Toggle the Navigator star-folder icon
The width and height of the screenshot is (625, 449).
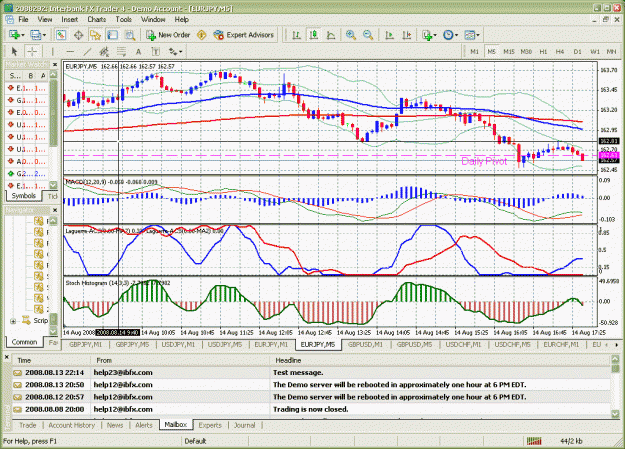(x=95, y=35)
